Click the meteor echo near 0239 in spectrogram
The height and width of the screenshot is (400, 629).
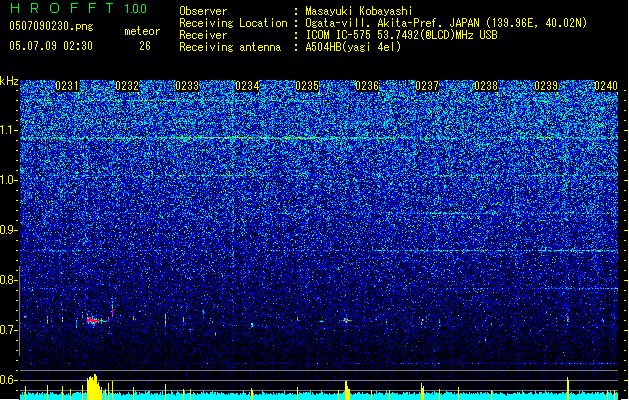pos(568,318)
